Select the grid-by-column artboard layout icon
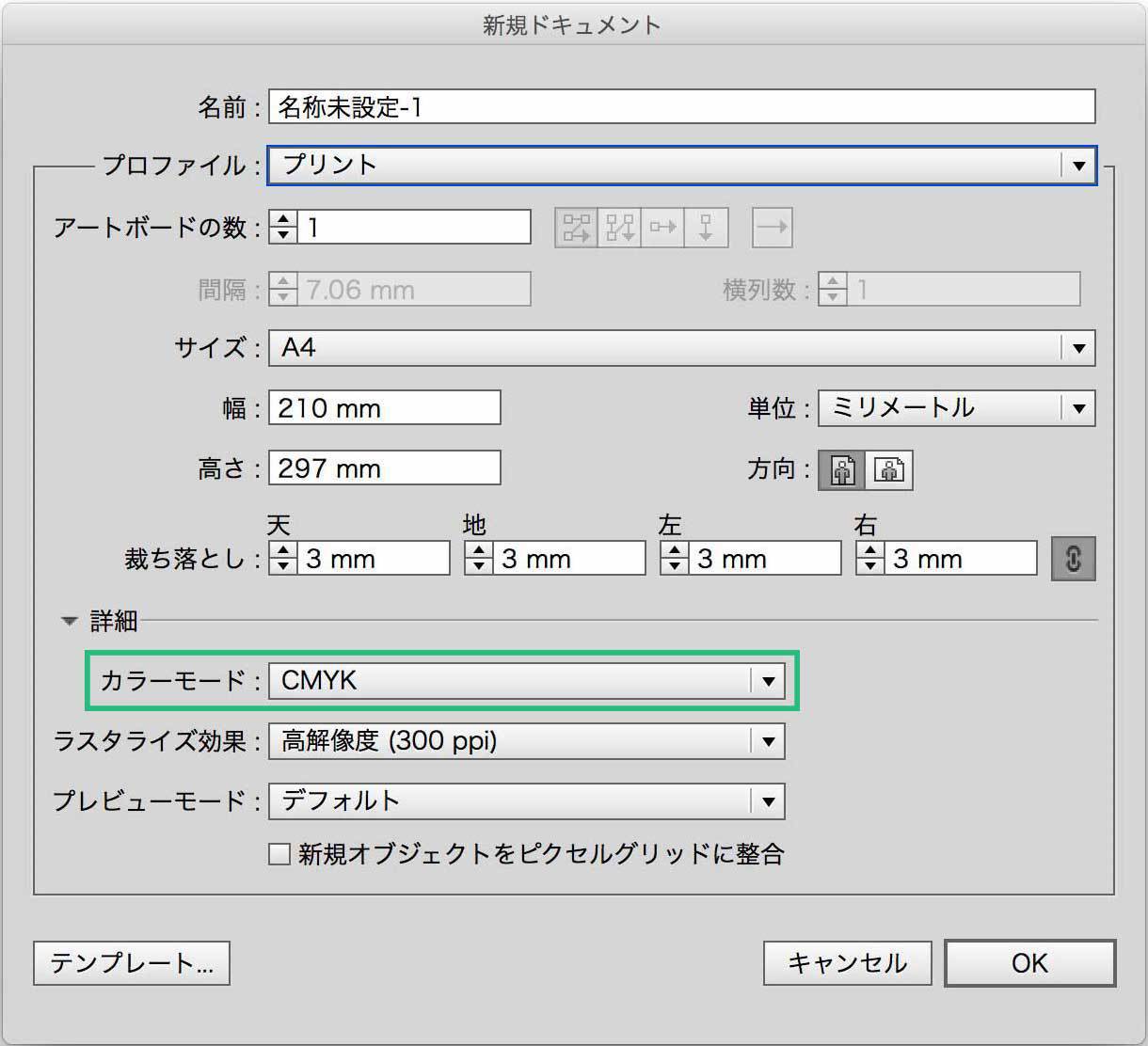The width and height of the screenshot is (1148, 1046). 619,227
